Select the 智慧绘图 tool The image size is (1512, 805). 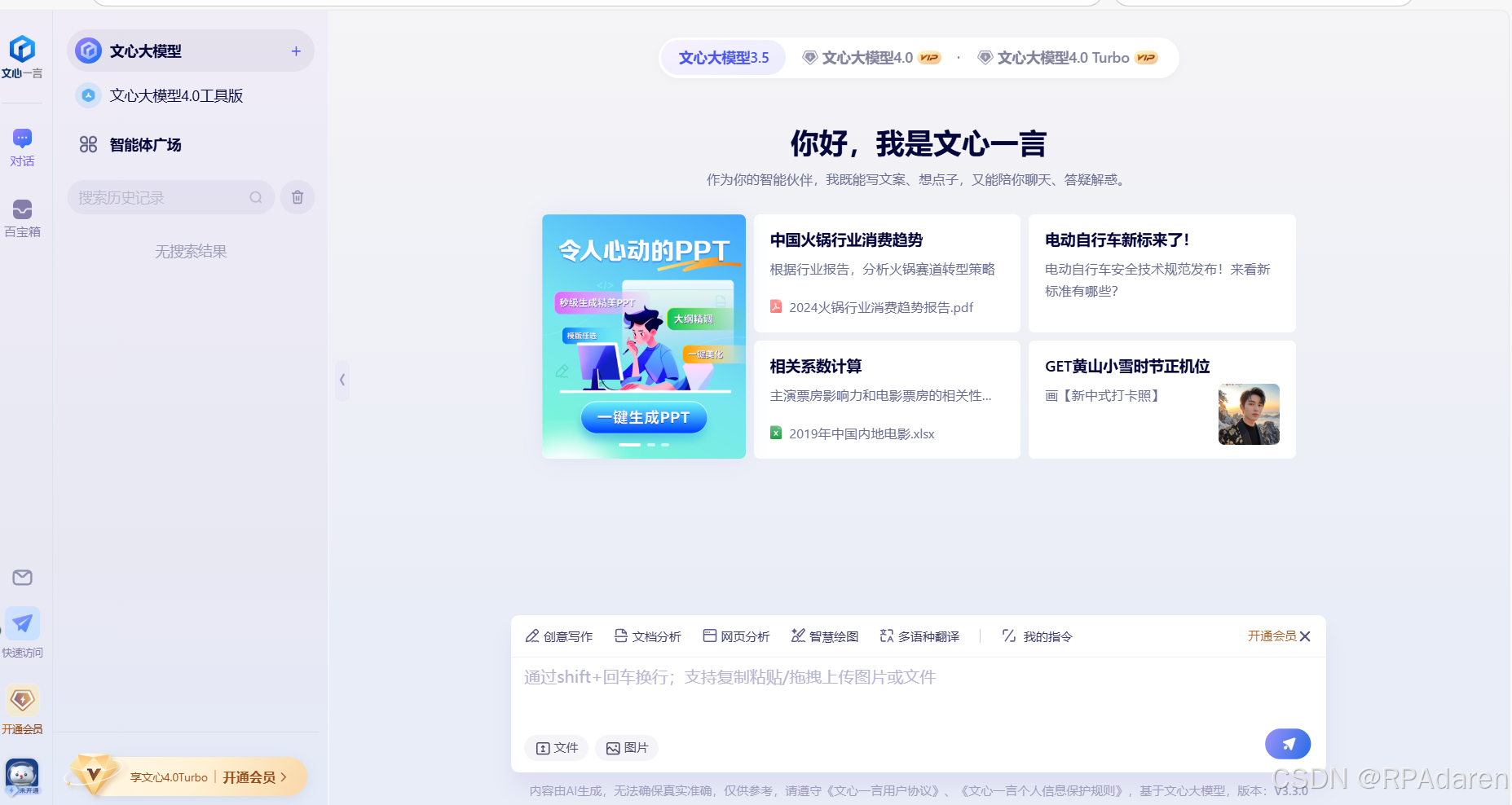[x=825, y=636]
